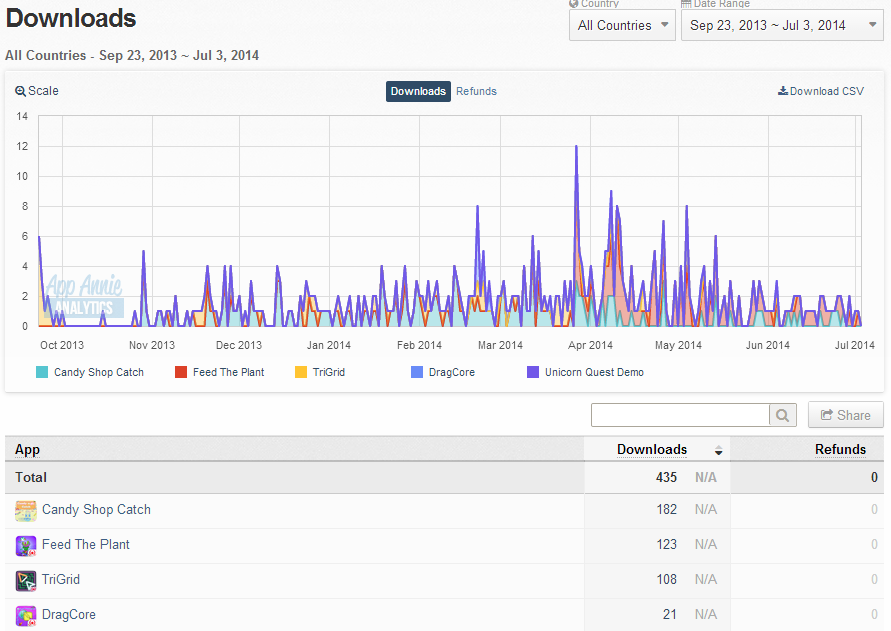Toggle TriGrid series in legend
The height and width of the screenshot is (631, 891).
click(320, 372)
